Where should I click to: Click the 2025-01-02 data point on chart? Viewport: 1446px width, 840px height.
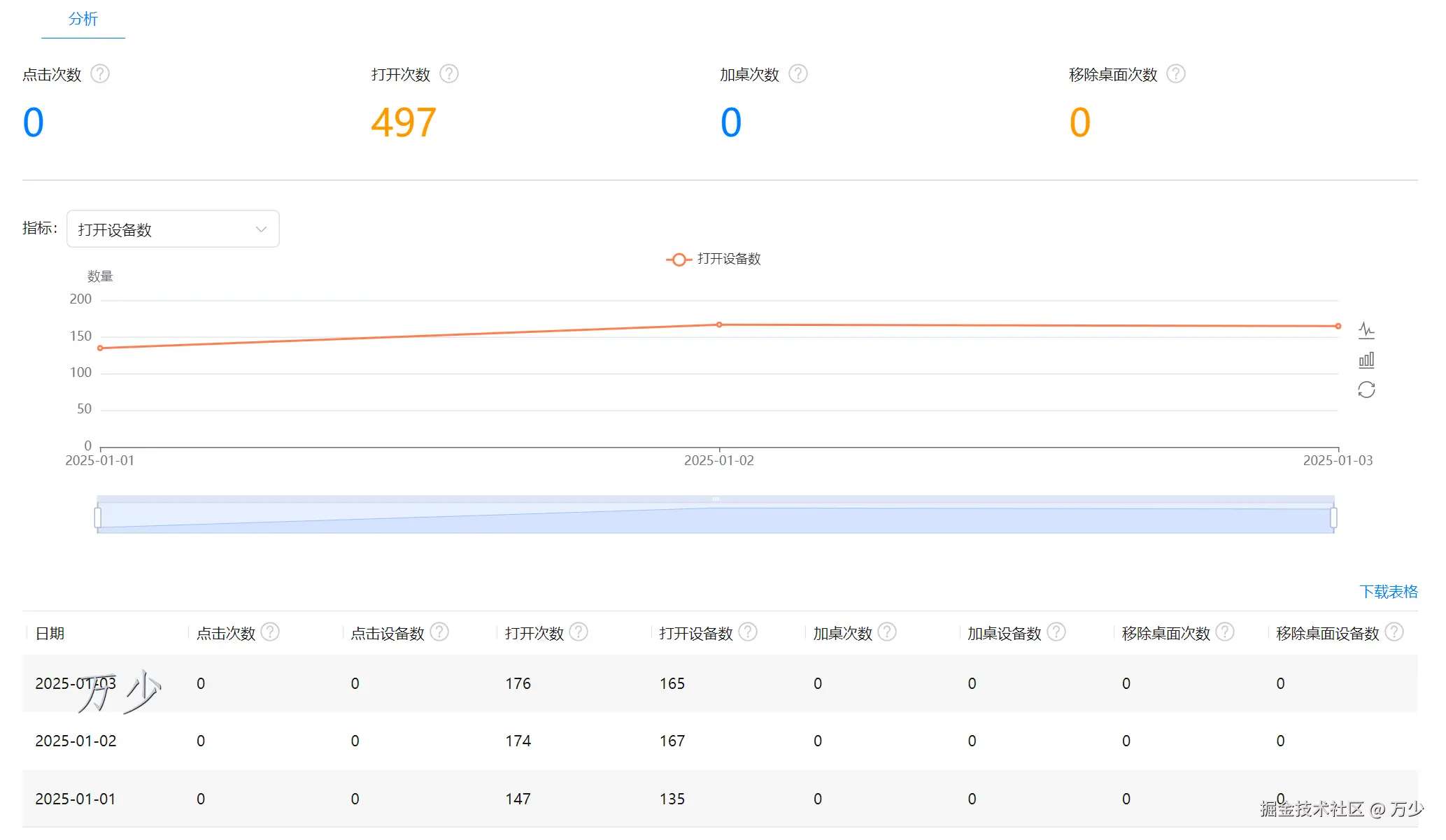pos(718,325)
